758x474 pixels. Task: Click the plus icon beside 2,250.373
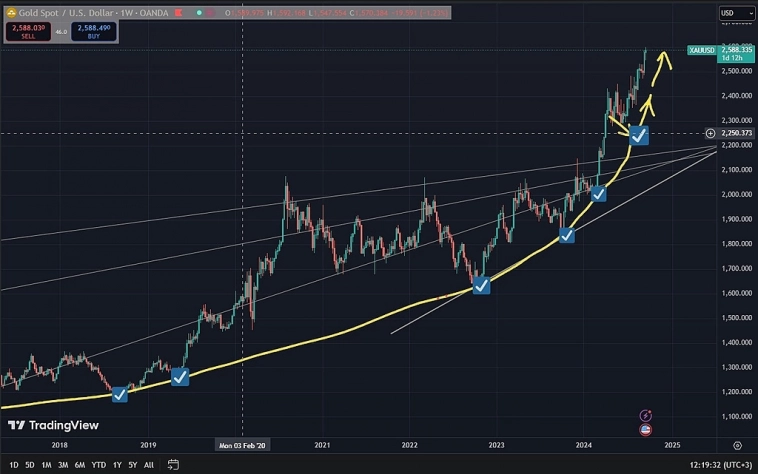pyautogui.click(x=710, y=133)
